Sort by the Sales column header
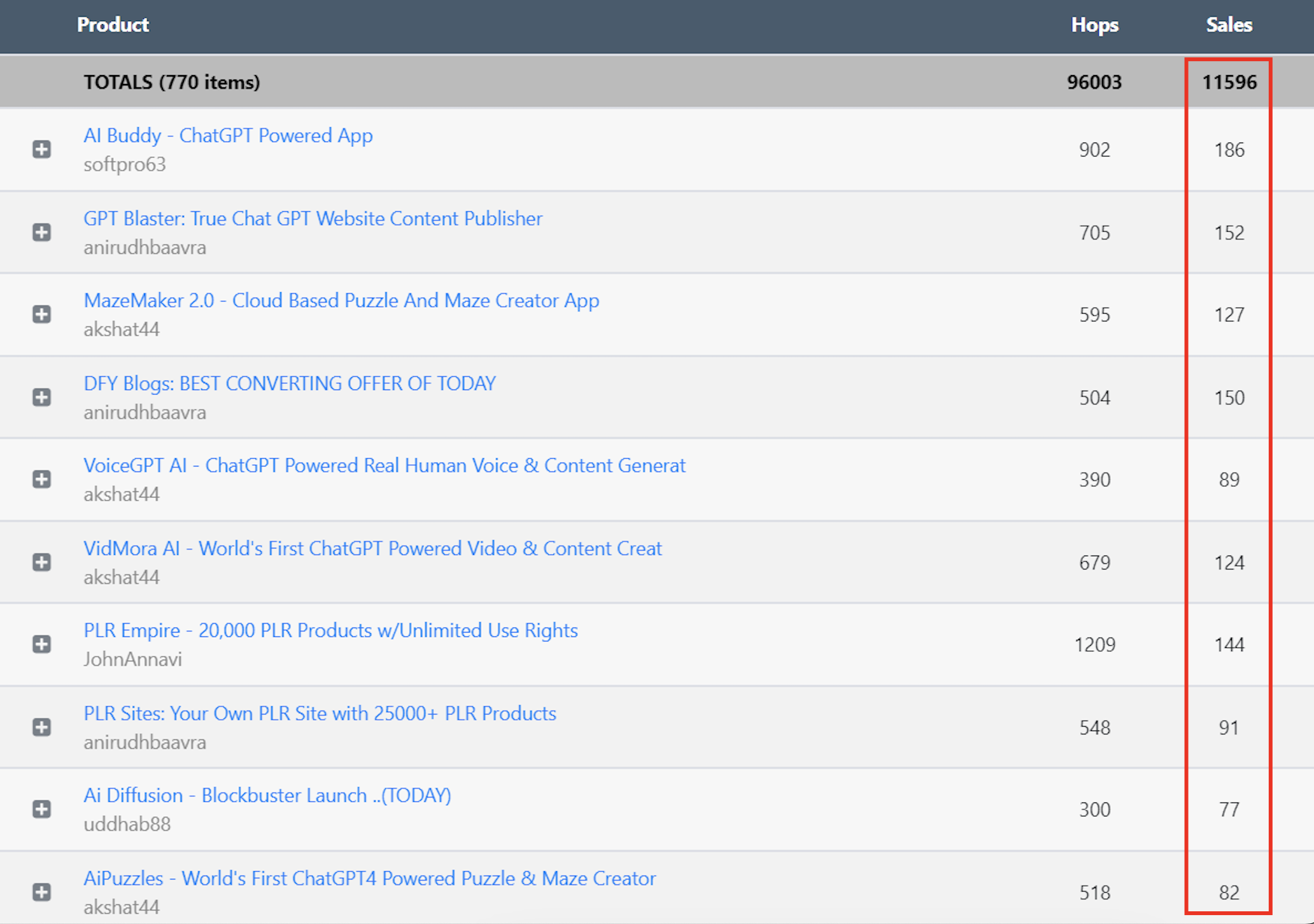1314x924 pixels. point(1228,25)
